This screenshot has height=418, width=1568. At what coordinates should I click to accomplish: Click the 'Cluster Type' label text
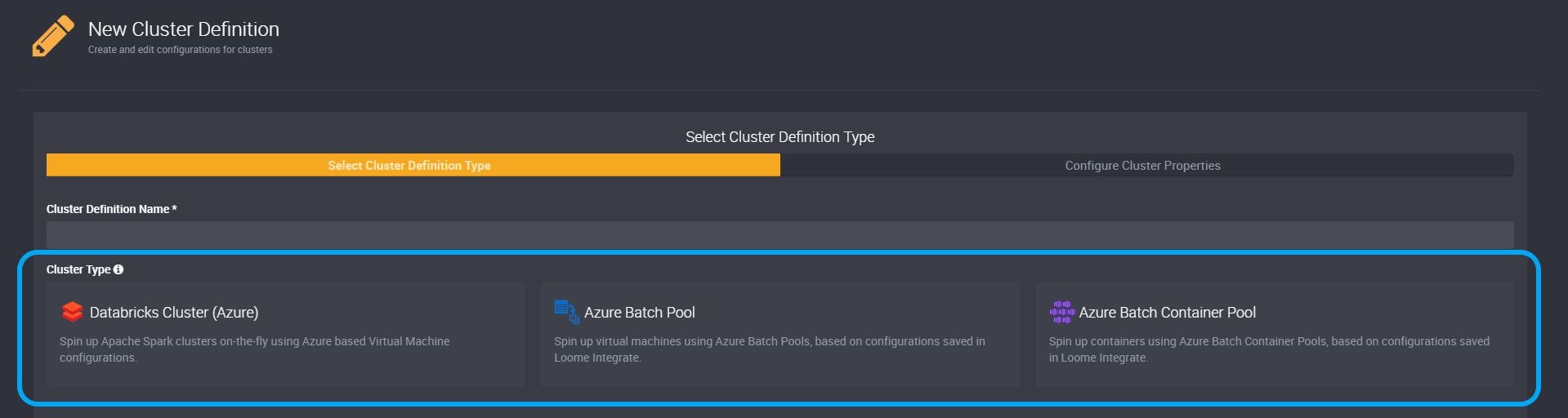pos(78,269)
